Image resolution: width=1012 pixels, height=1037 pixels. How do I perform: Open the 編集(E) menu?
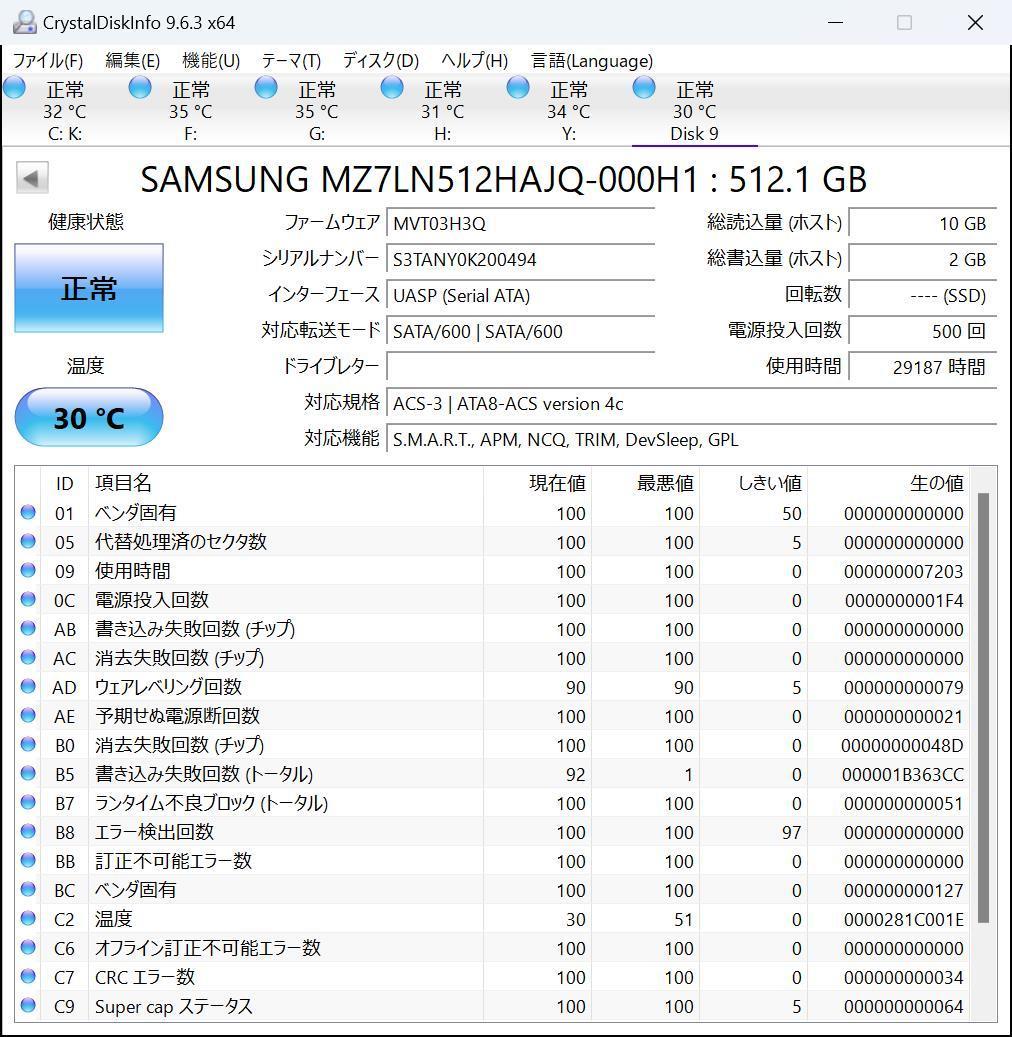[x=132, y=61]
